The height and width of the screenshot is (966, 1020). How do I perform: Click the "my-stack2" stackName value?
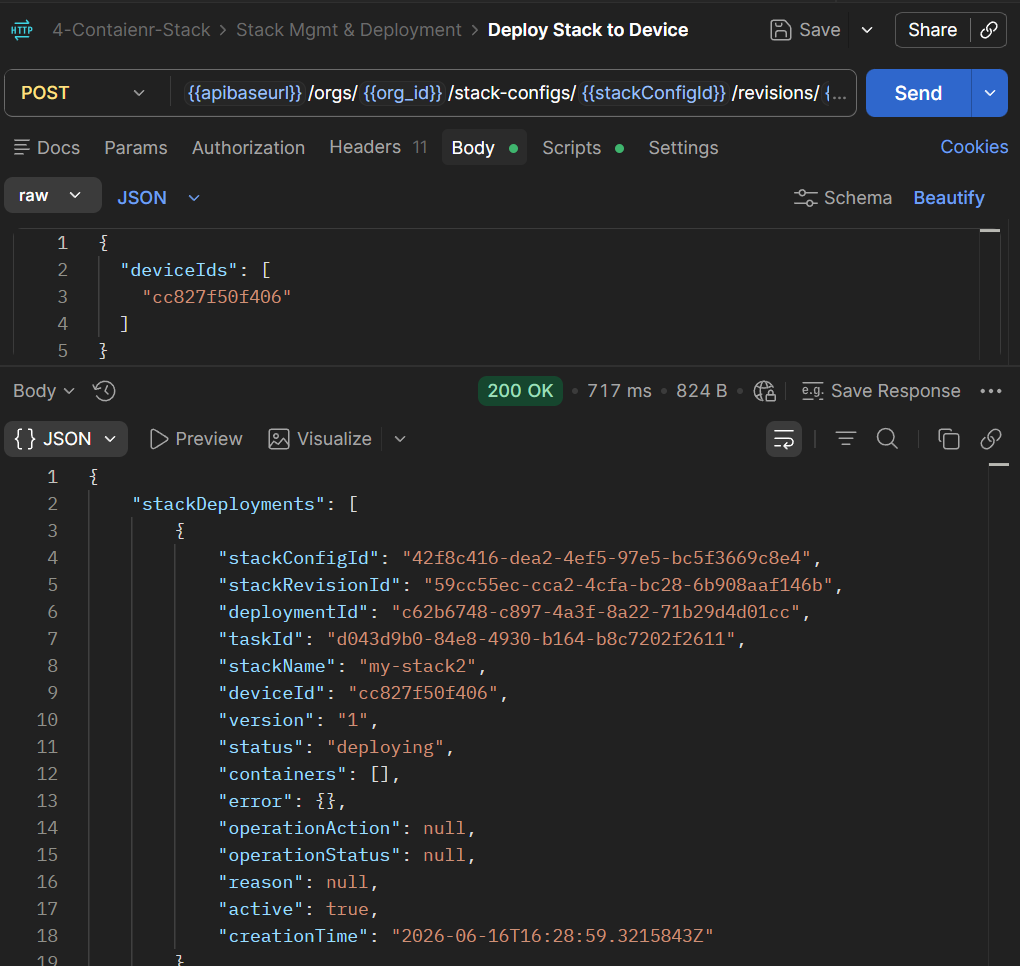click(418, 666)
